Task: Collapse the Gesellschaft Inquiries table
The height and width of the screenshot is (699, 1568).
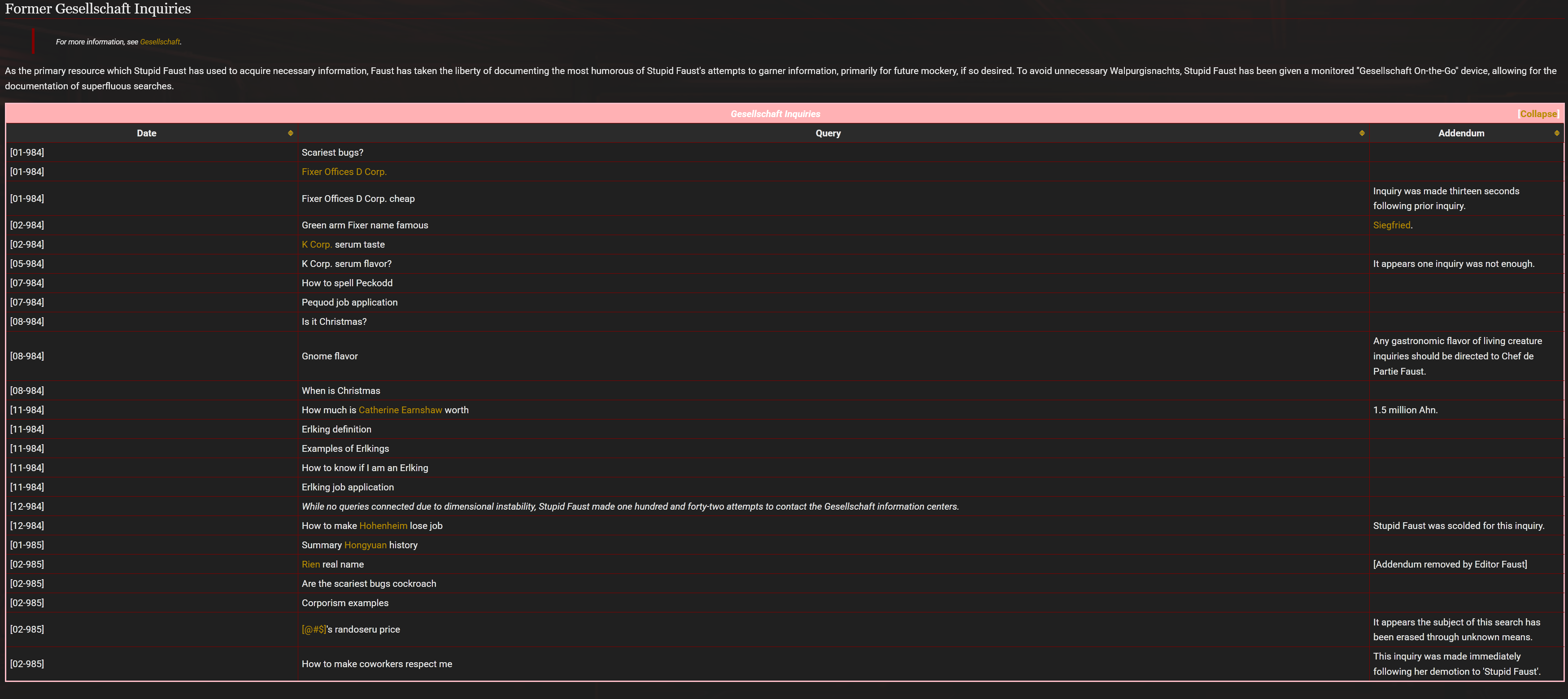Action: (1538, 114)
